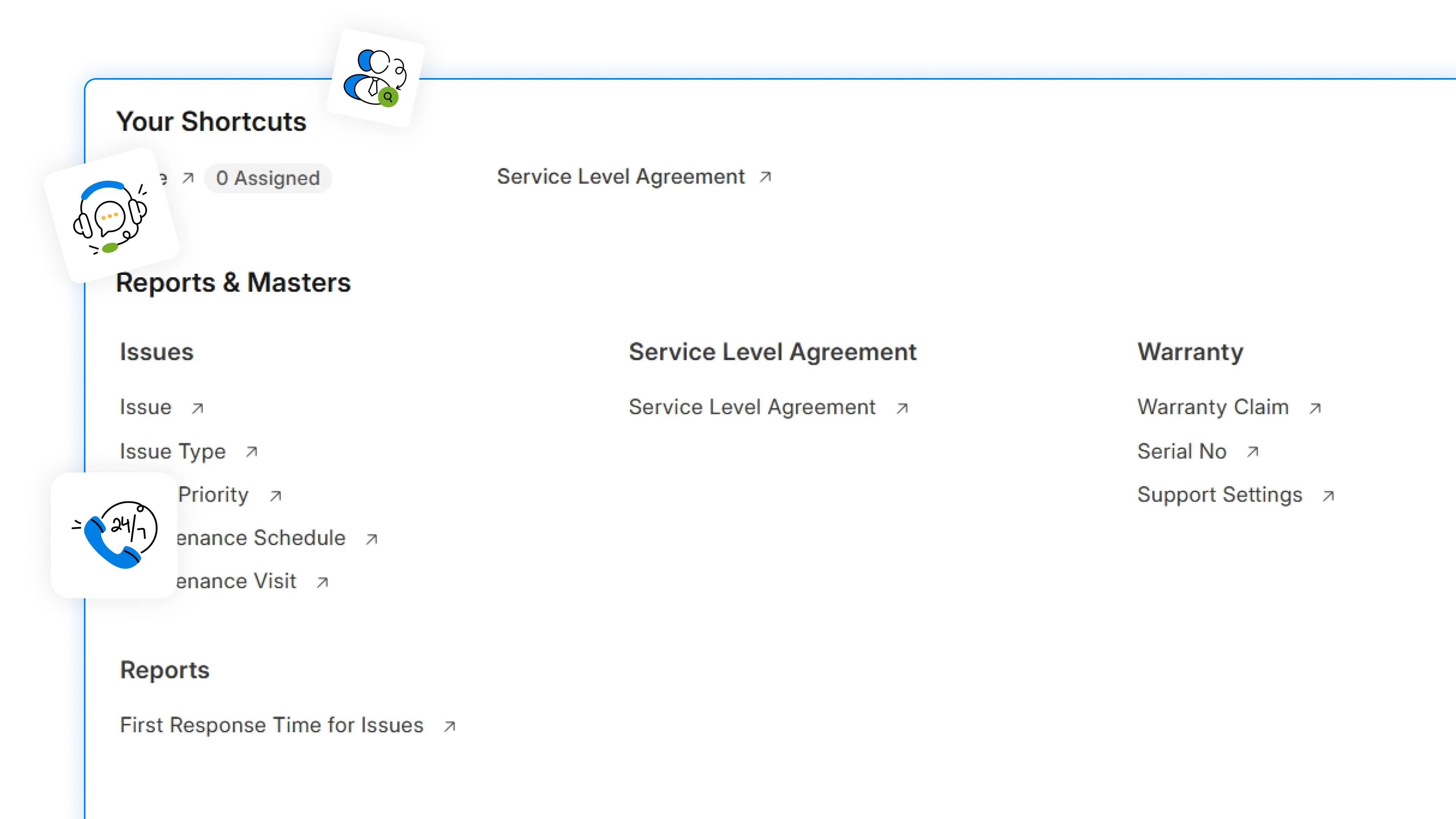Click the arrow icon beside Support Settings
Viewport: 1456px width, 819px height.
[x=1328, y=496]
